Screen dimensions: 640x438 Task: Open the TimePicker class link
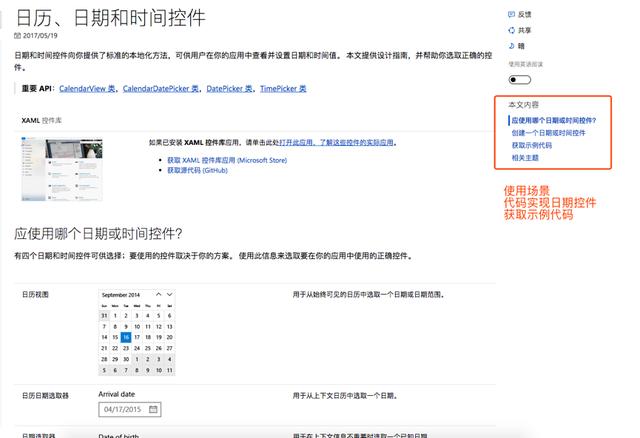coord(283,89)
